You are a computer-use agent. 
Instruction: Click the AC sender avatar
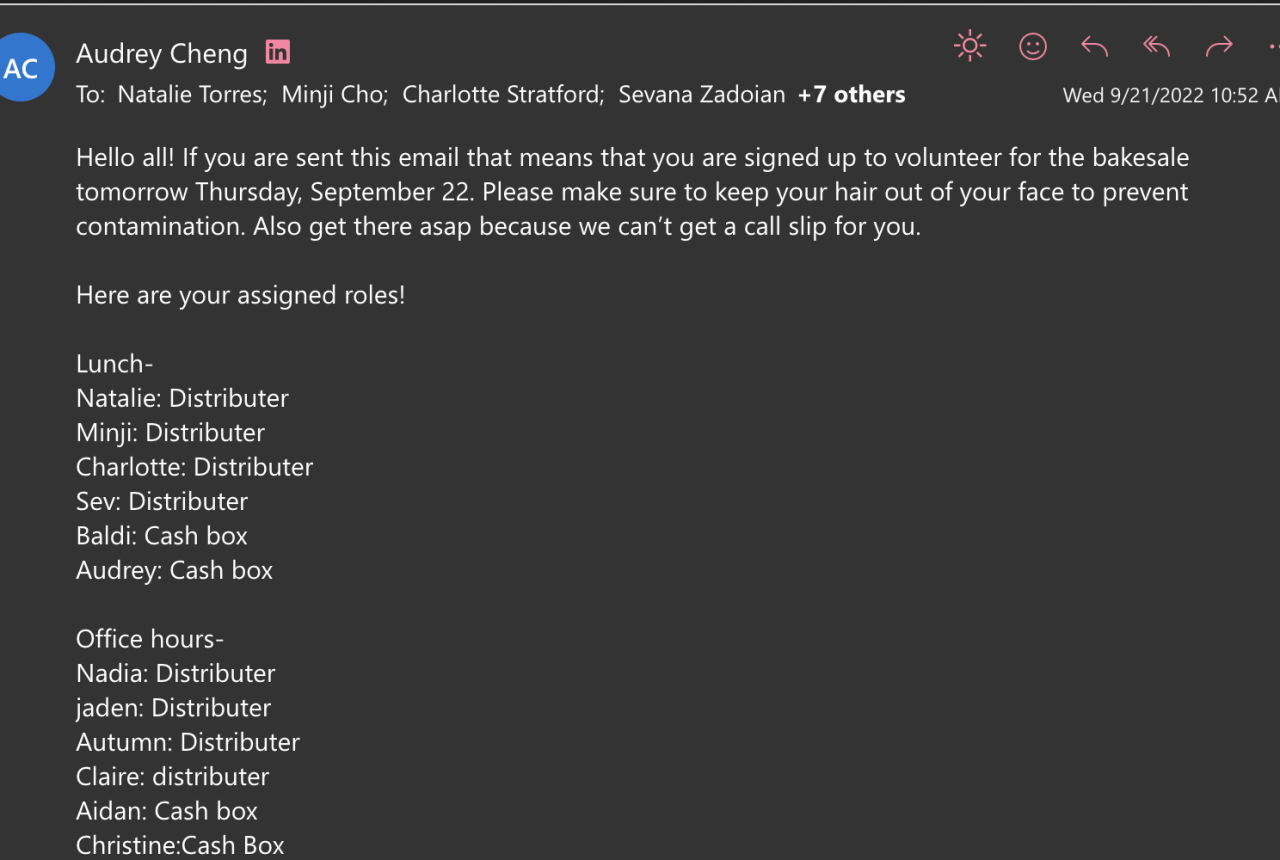22,68
